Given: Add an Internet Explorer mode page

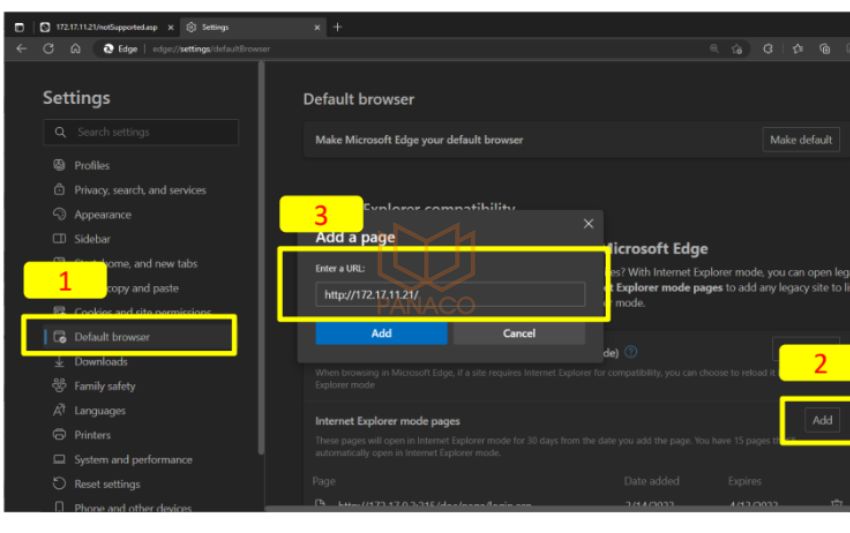Looking at the screenshot, I should coord(822,420).
